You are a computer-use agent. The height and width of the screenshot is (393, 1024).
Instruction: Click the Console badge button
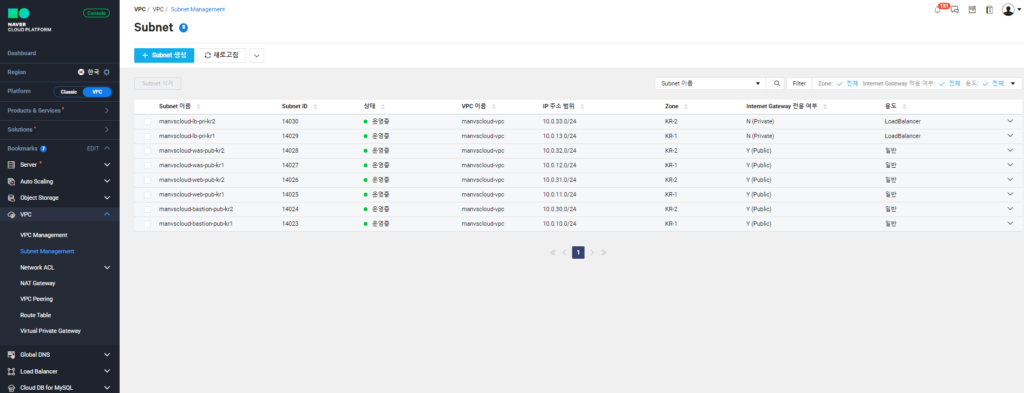(97, 13)
